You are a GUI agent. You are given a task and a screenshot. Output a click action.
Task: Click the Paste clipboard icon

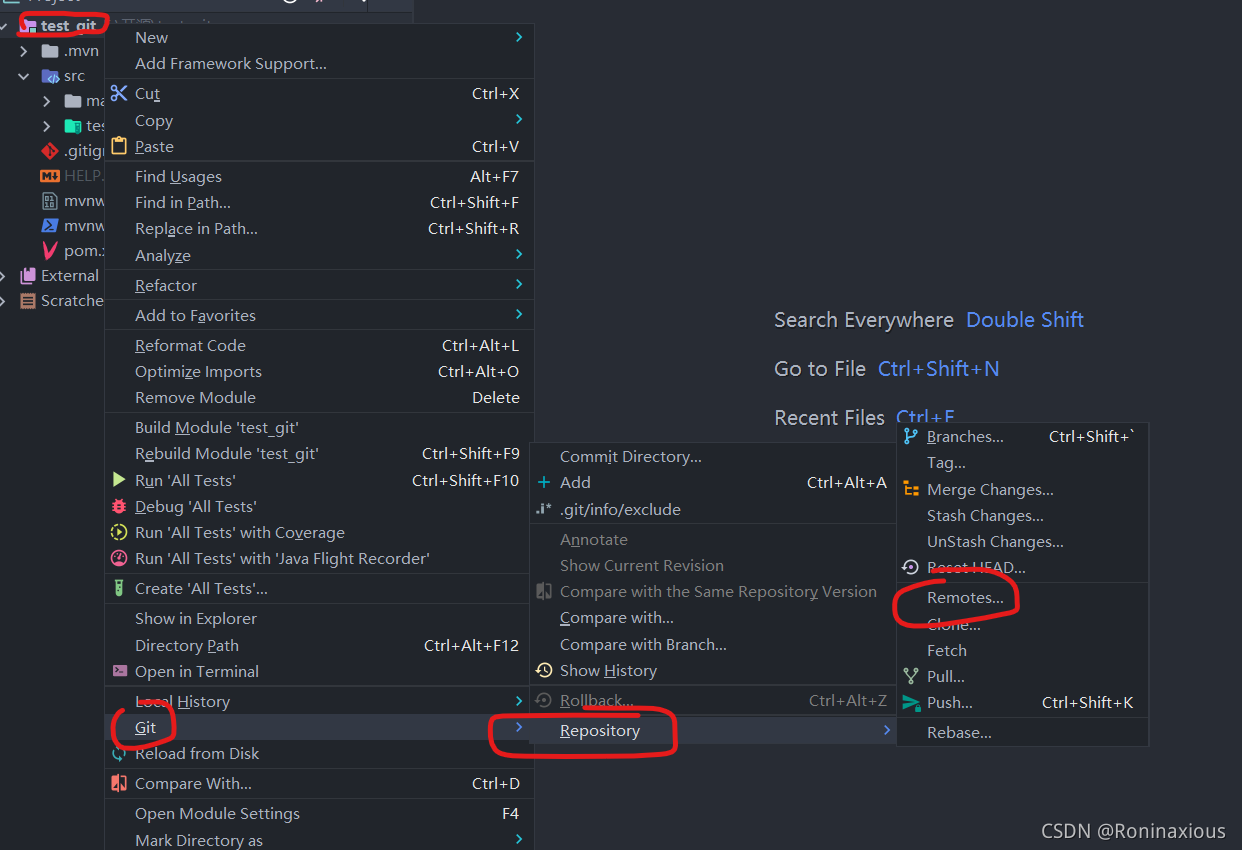click(x=119, y=146)
